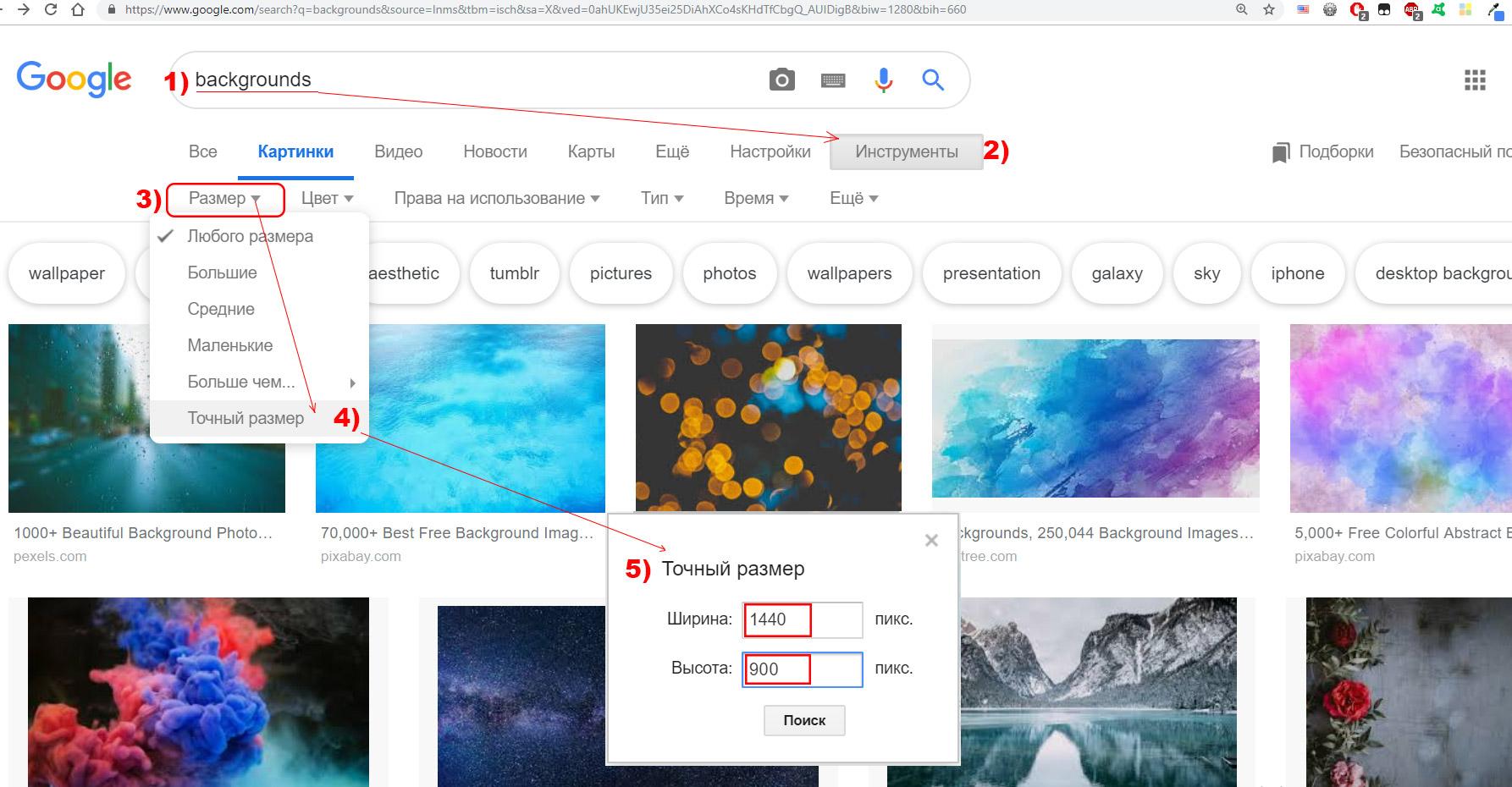
Task: Expand the Больше чем submenu
Action: click(x=254, y=382)
